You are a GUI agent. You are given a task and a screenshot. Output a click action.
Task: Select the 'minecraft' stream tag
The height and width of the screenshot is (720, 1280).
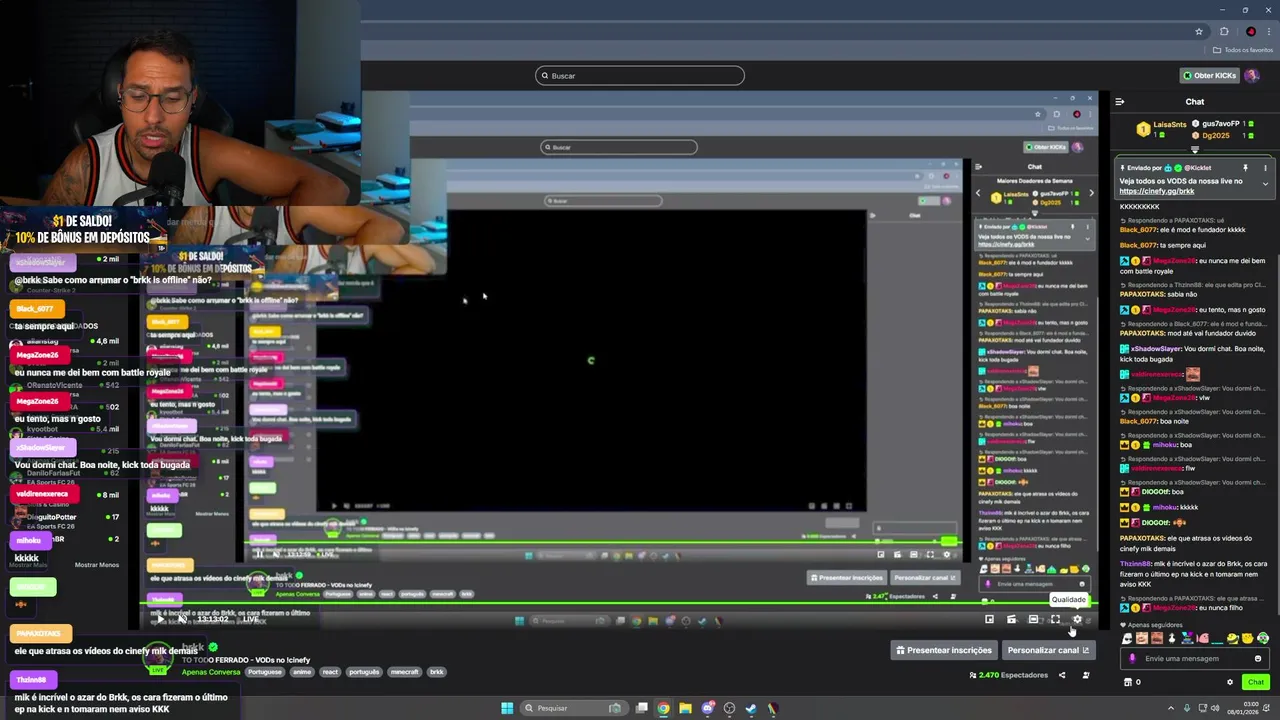[x=404, y=672]
